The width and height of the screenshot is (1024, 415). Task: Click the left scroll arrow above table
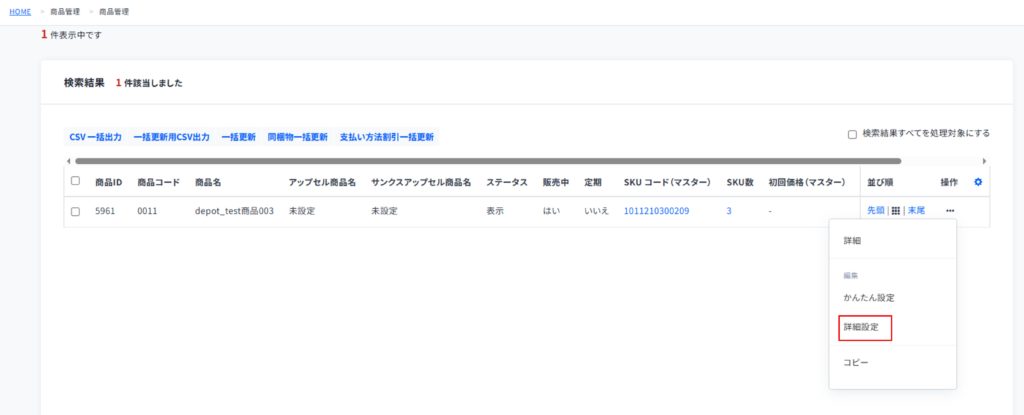click(x=68, y=161)
